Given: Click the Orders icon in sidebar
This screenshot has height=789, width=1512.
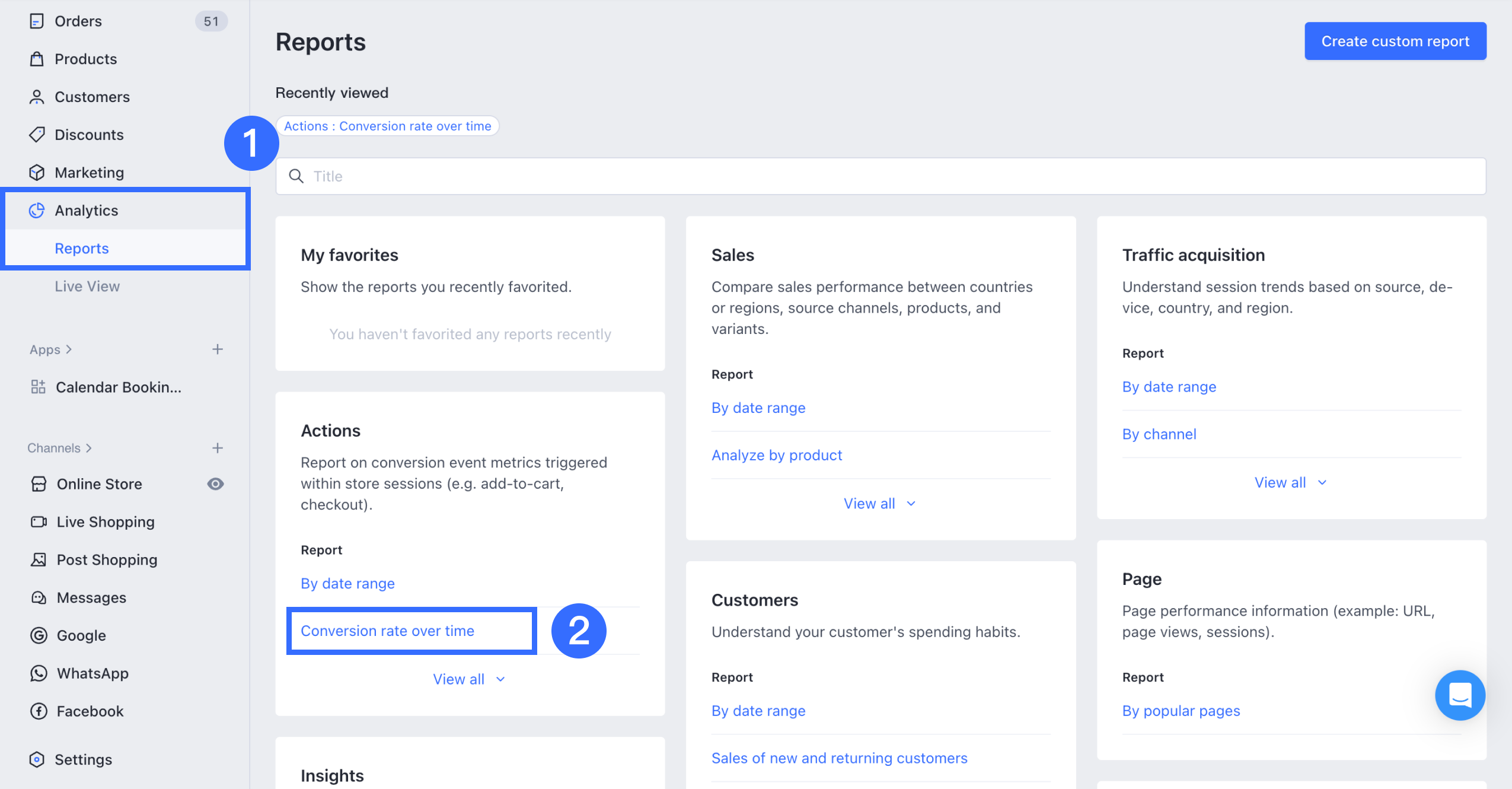Looking at the screenshot, I should tap(37, 21).
